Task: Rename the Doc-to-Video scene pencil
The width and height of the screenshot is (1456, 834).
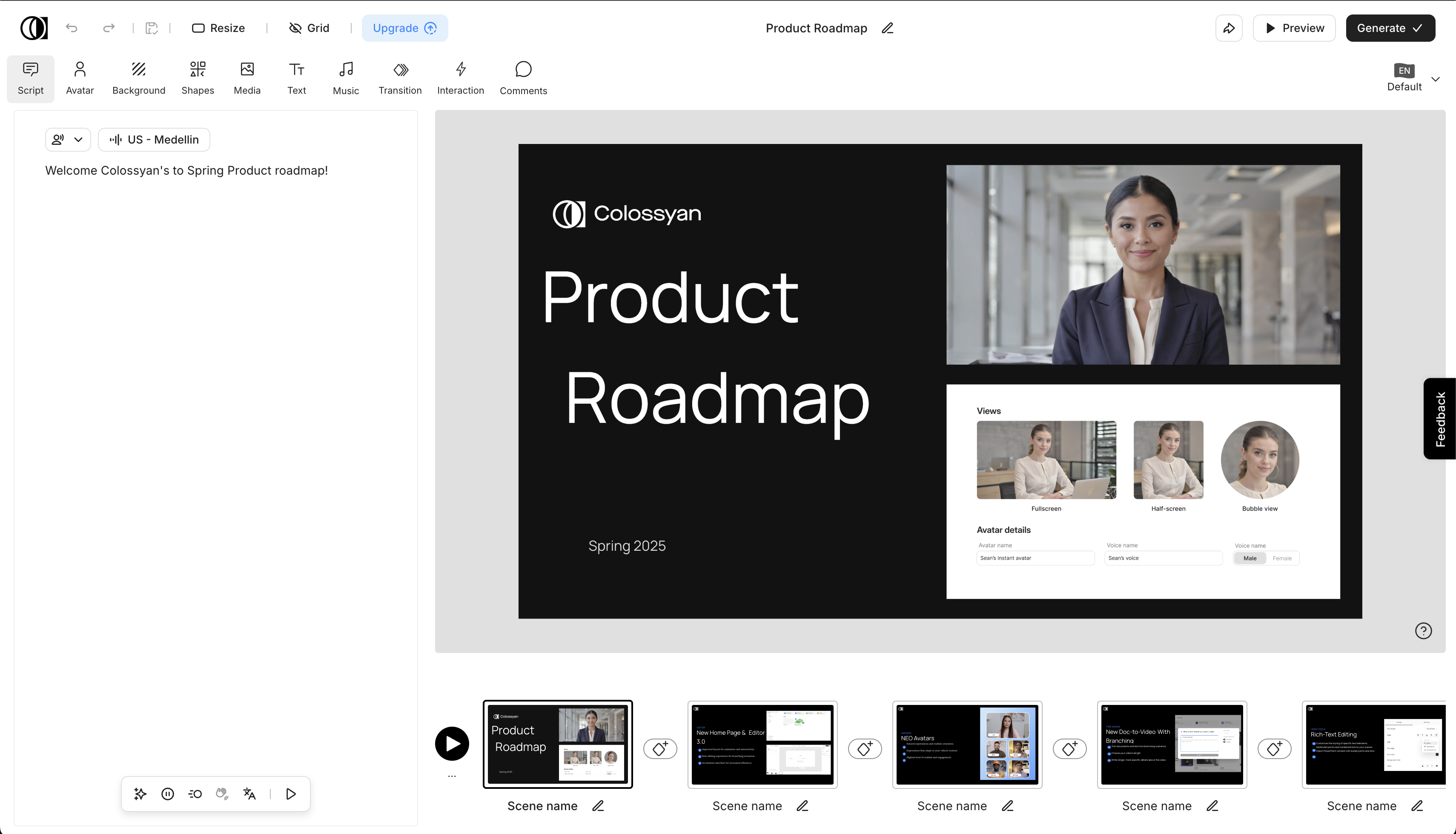Action: (x=1212, y=805)
